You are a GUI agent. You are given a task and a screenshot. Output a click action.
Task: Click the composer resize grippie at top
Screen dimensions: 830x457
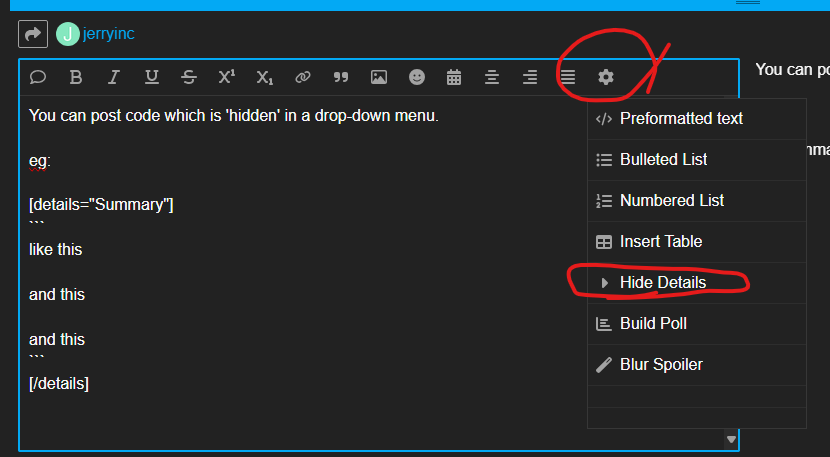coord(748,3)
